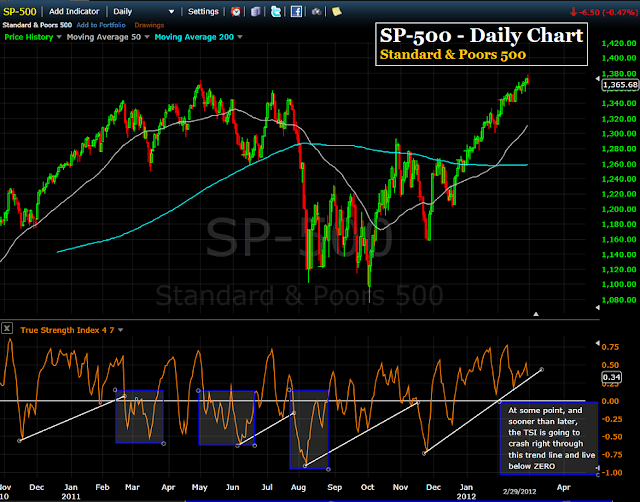This screenshot has width=640, height=502.
Task: Click the 2012 year label on time axis
Action: click(466, 497)
